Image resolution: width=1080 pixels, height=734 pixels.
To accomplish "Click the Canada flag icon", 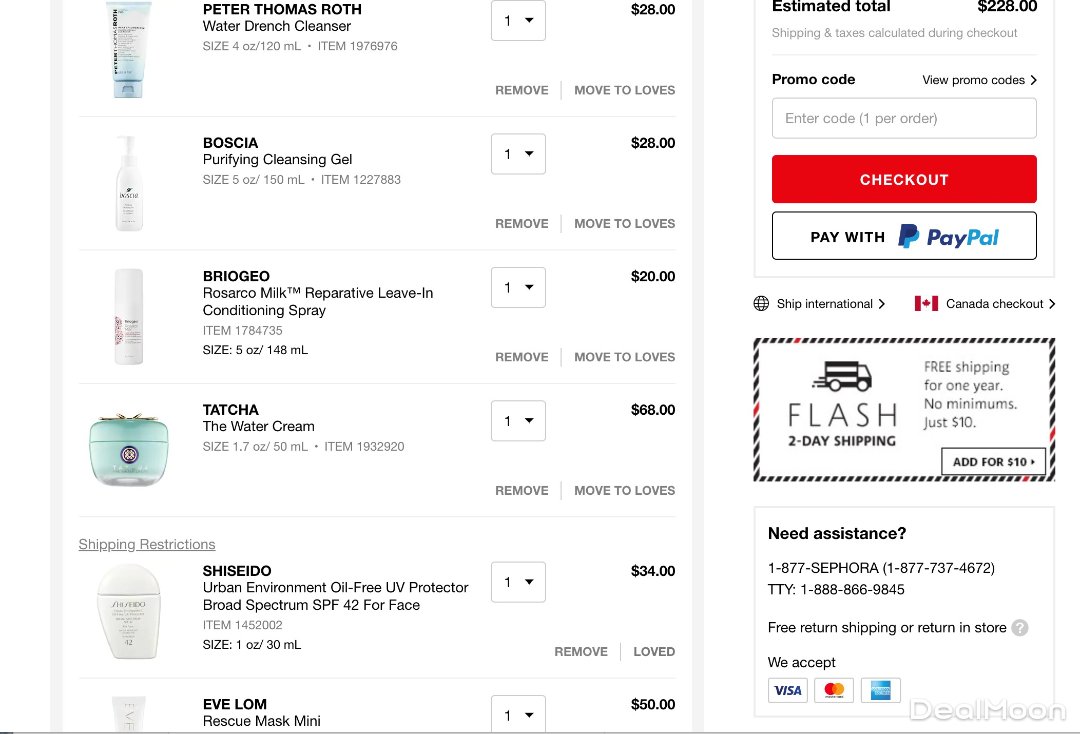I will point(926,304).
